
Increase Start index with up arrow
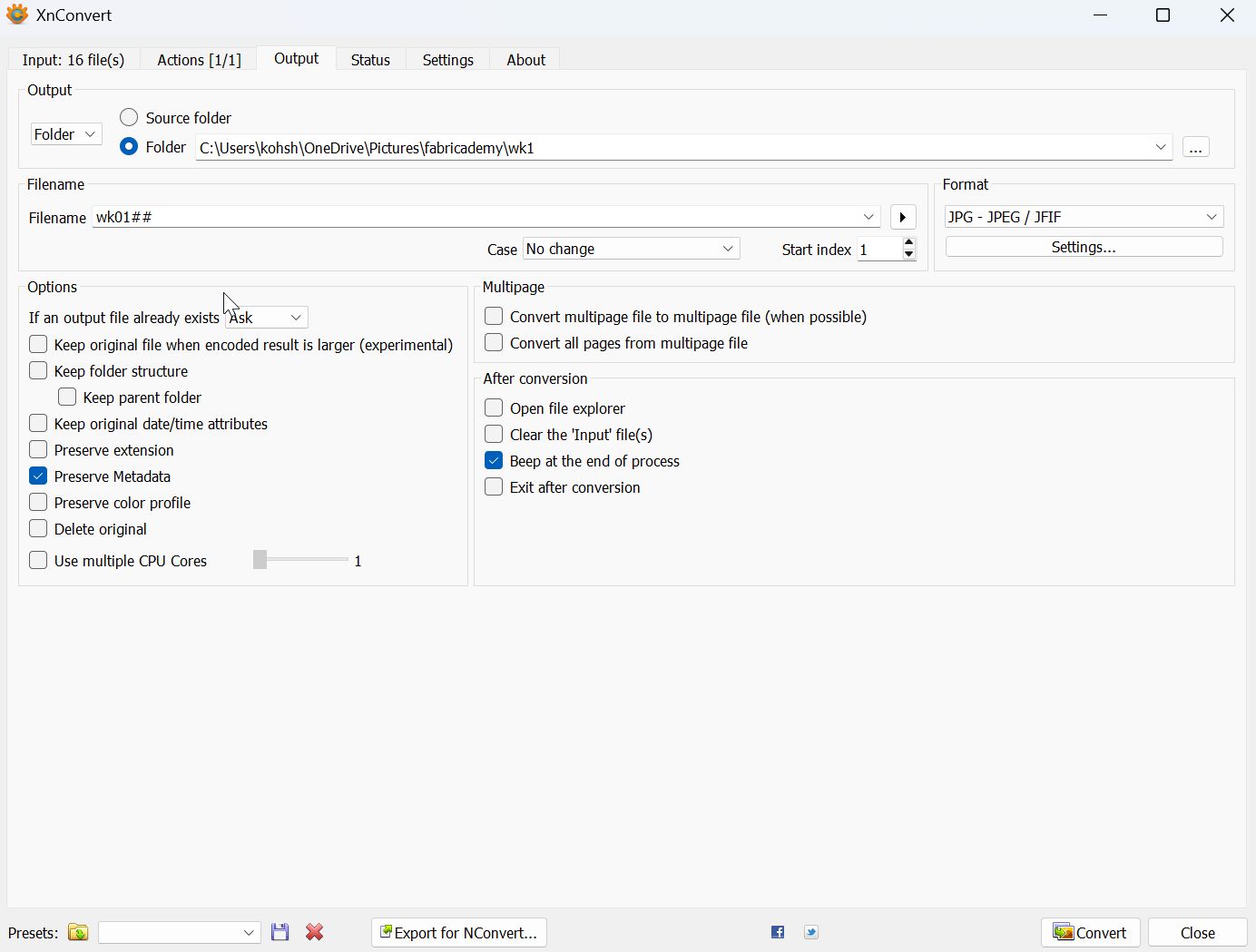coord(909,243)
